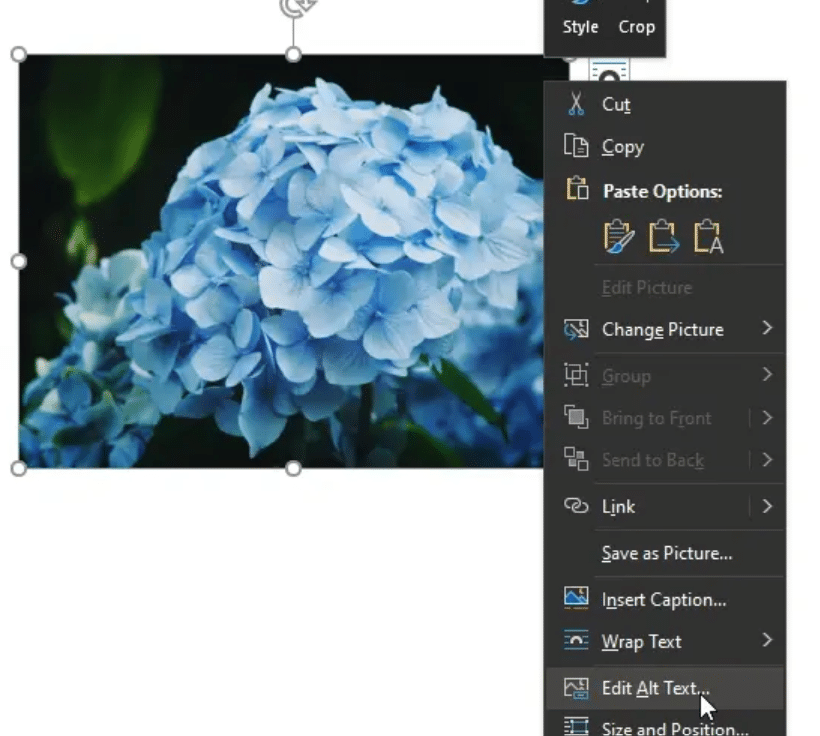Click the bottom-left resize handle of picture

(x=18, y=468)
